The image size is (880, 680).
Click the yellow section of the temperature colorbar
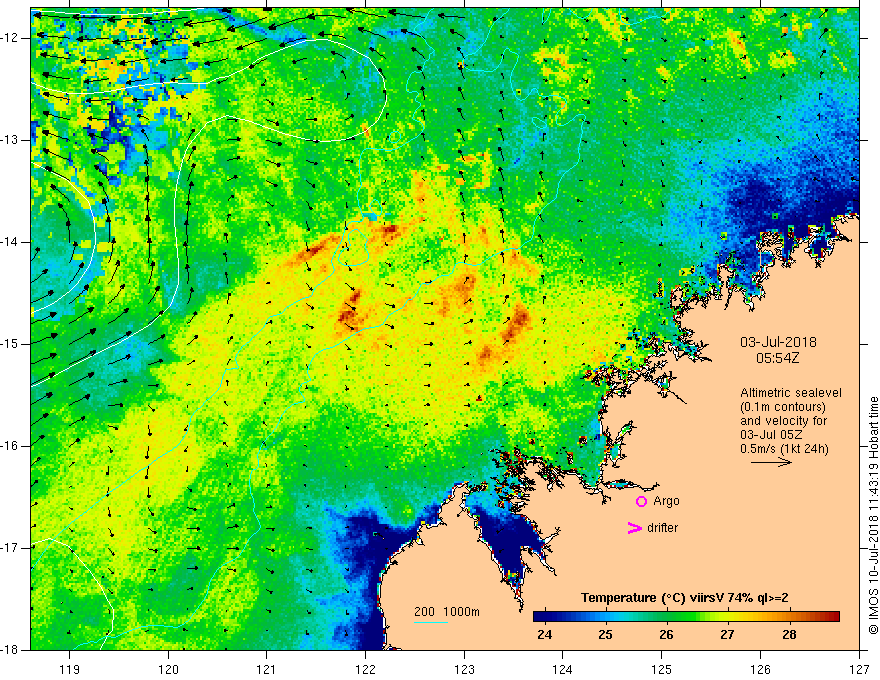(x=730, y=617)
